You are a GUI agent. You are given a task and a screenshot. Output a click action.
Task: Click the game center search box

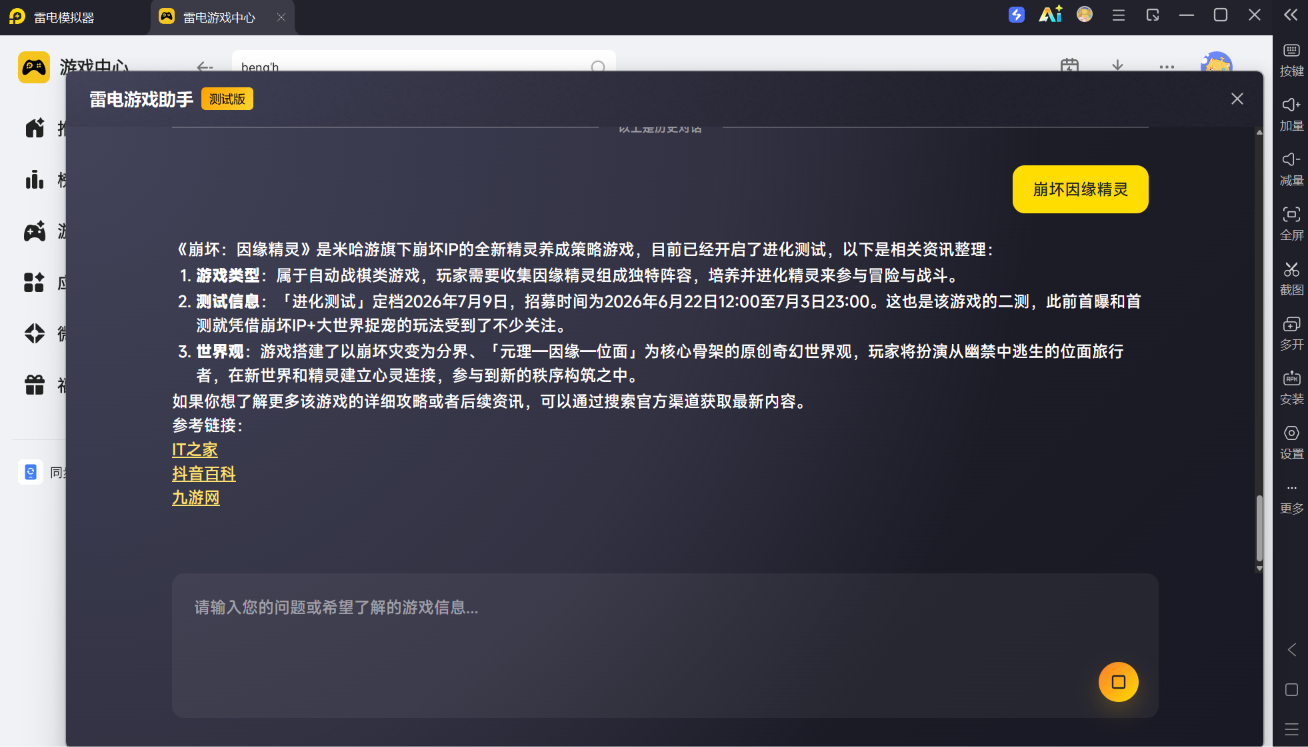(424, 62)
